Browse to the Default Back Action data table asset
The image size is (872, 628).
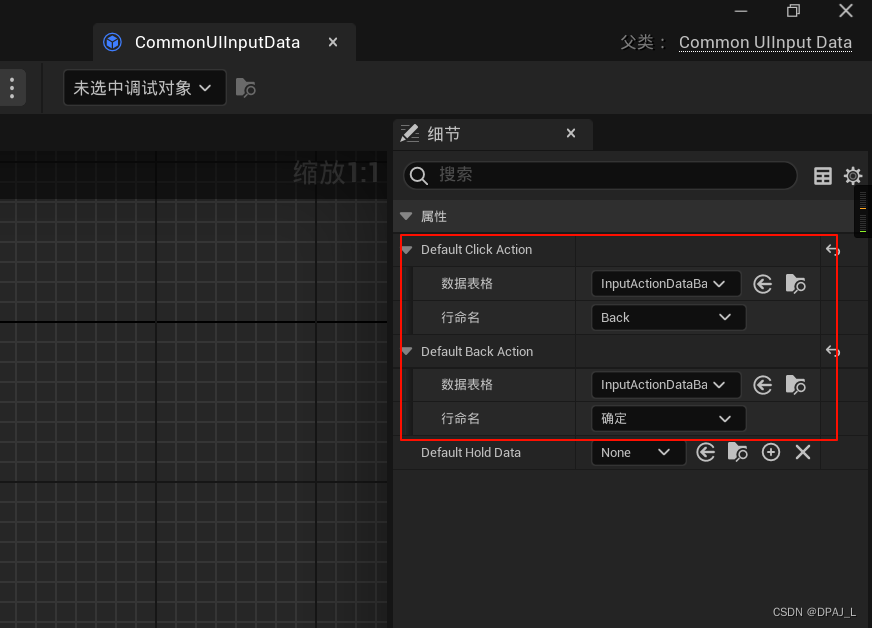[795, 385]
